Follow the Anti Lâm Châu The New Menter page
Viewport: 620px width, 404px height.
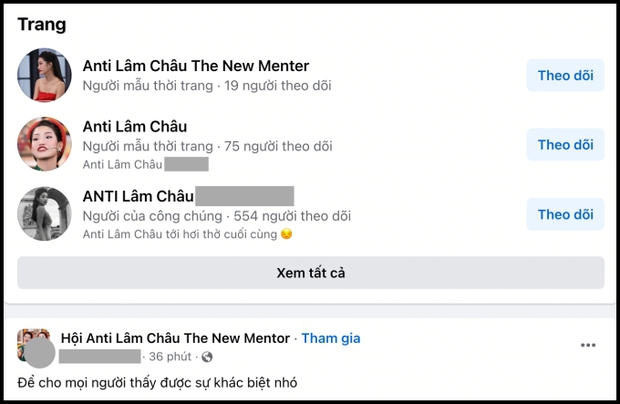[565, 75]
